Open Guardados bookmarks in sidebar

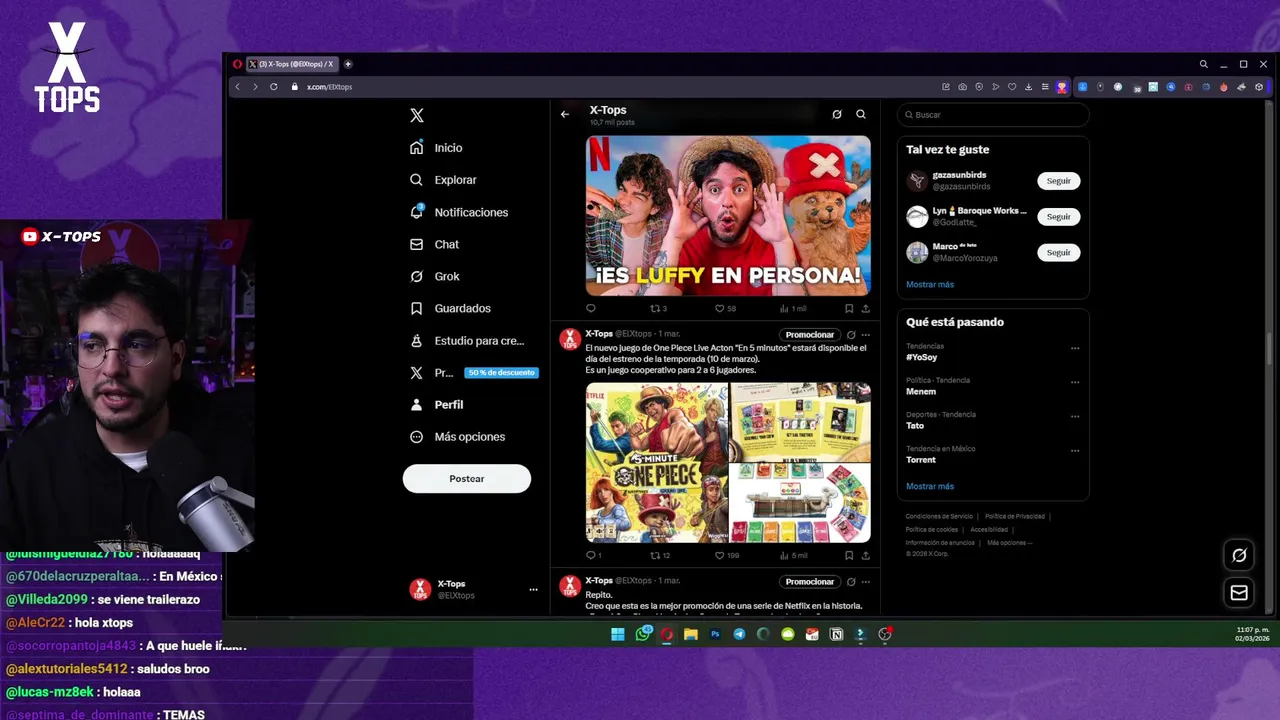coord(450,308)
